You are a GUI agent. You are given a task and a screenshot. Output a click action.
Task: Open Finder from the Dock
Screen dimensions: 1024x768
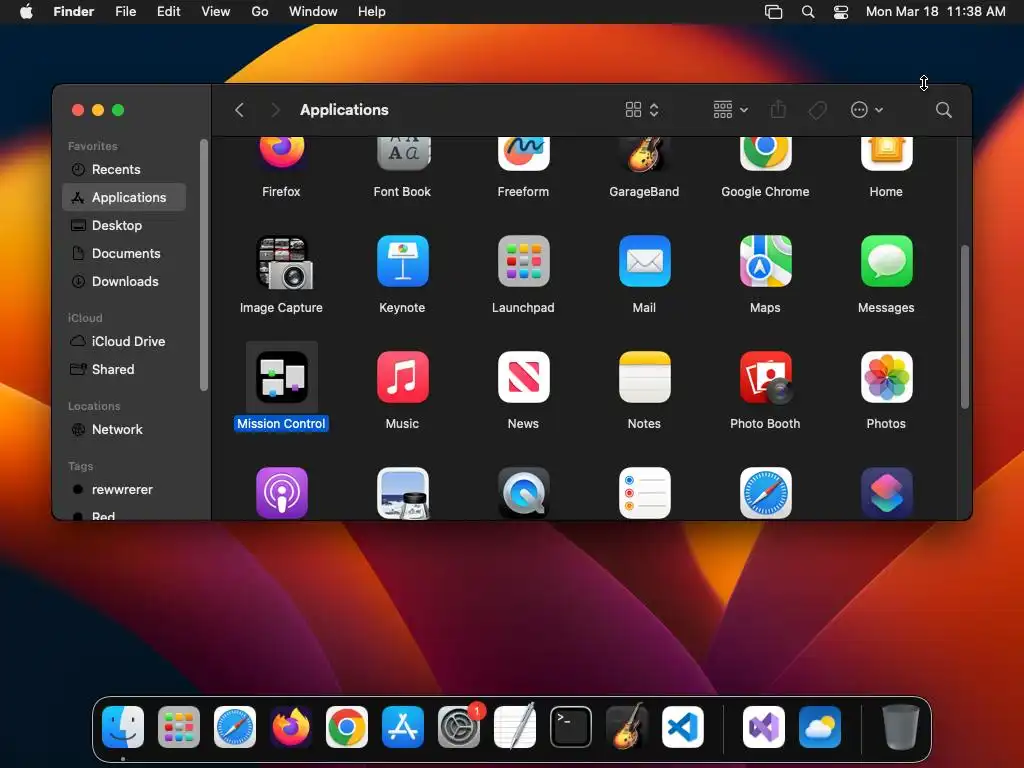point(123,727)
